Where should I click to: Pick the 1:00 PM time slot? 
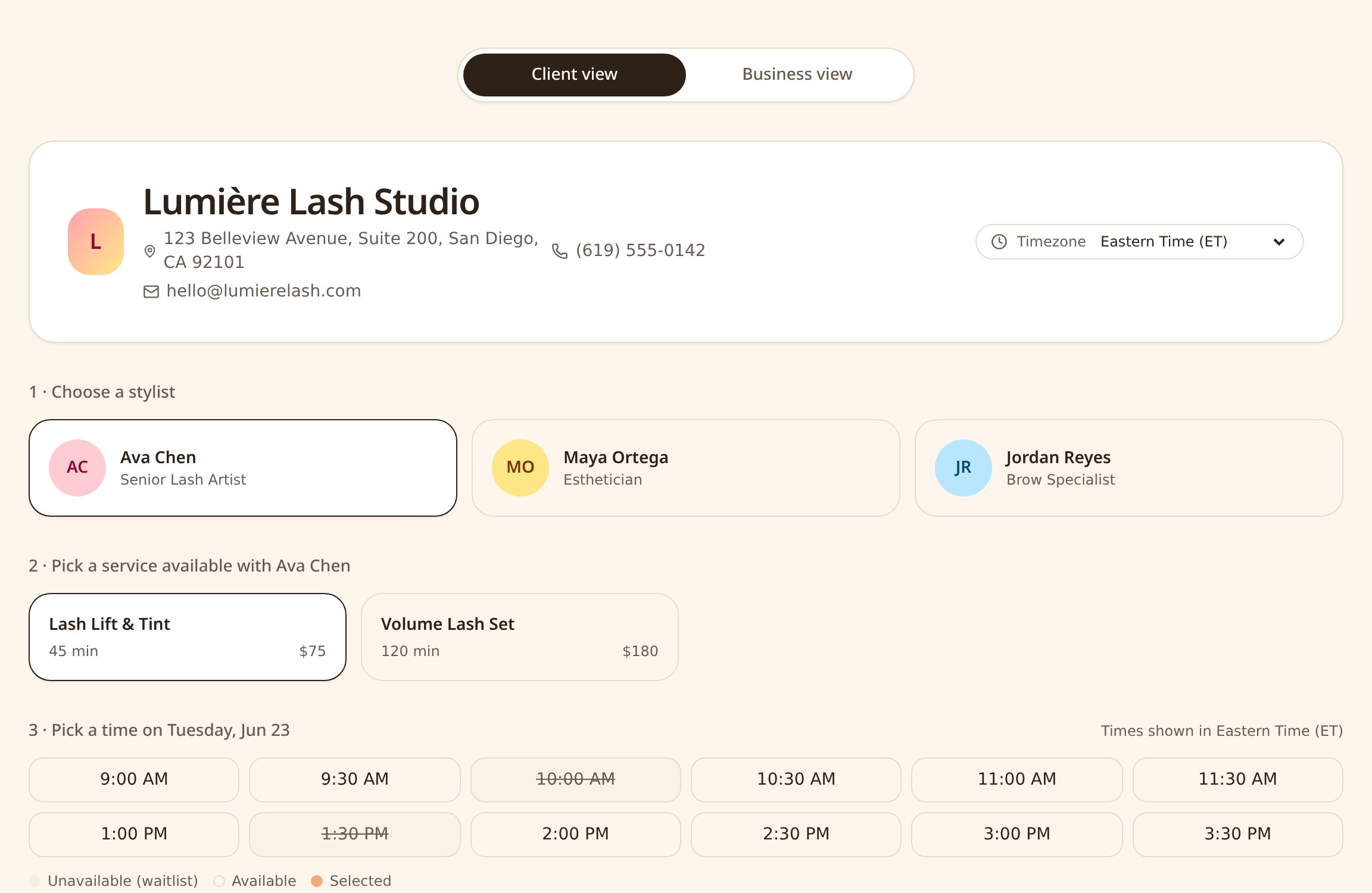(134, 835)
